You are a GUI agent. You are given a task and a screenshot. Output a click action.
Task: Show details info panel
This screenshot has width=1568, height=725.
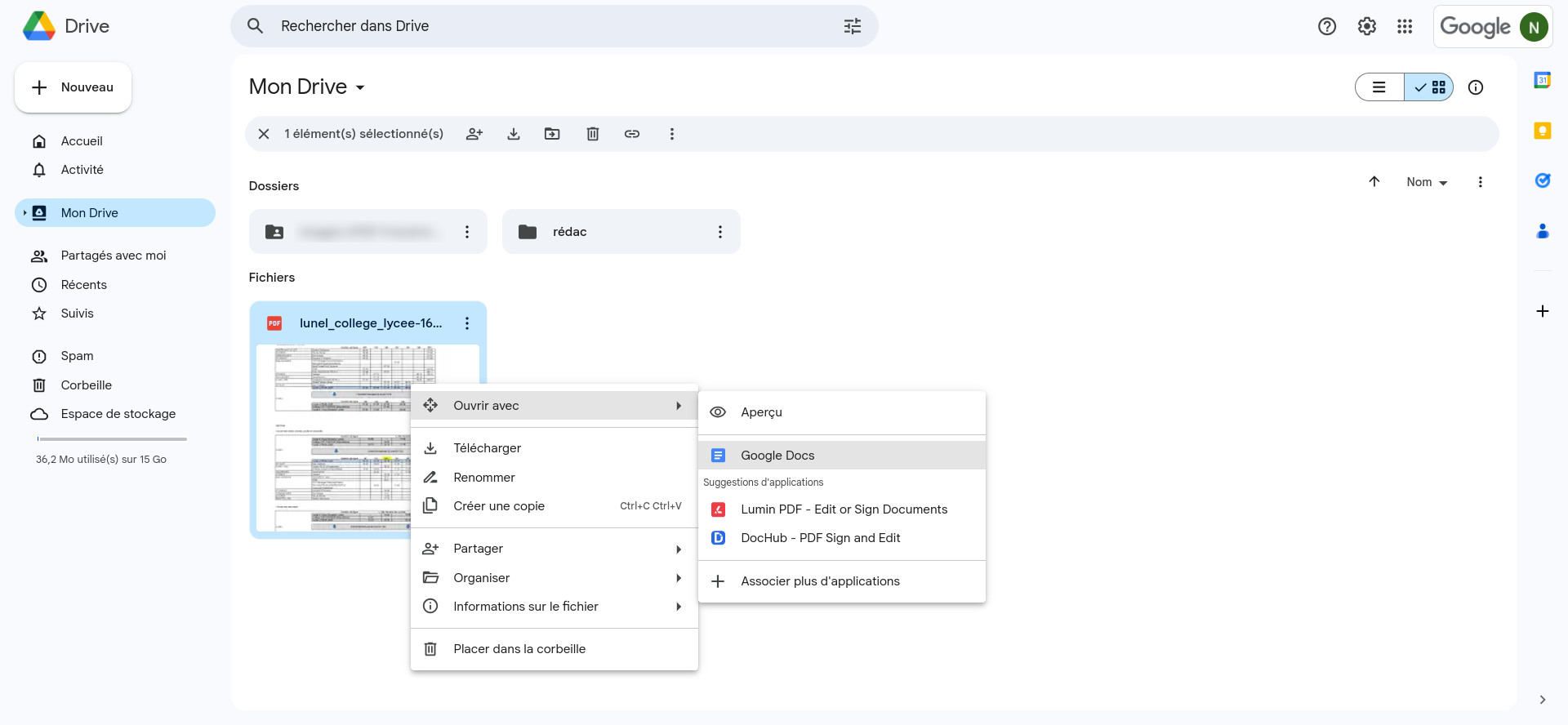coord(1476,87)
